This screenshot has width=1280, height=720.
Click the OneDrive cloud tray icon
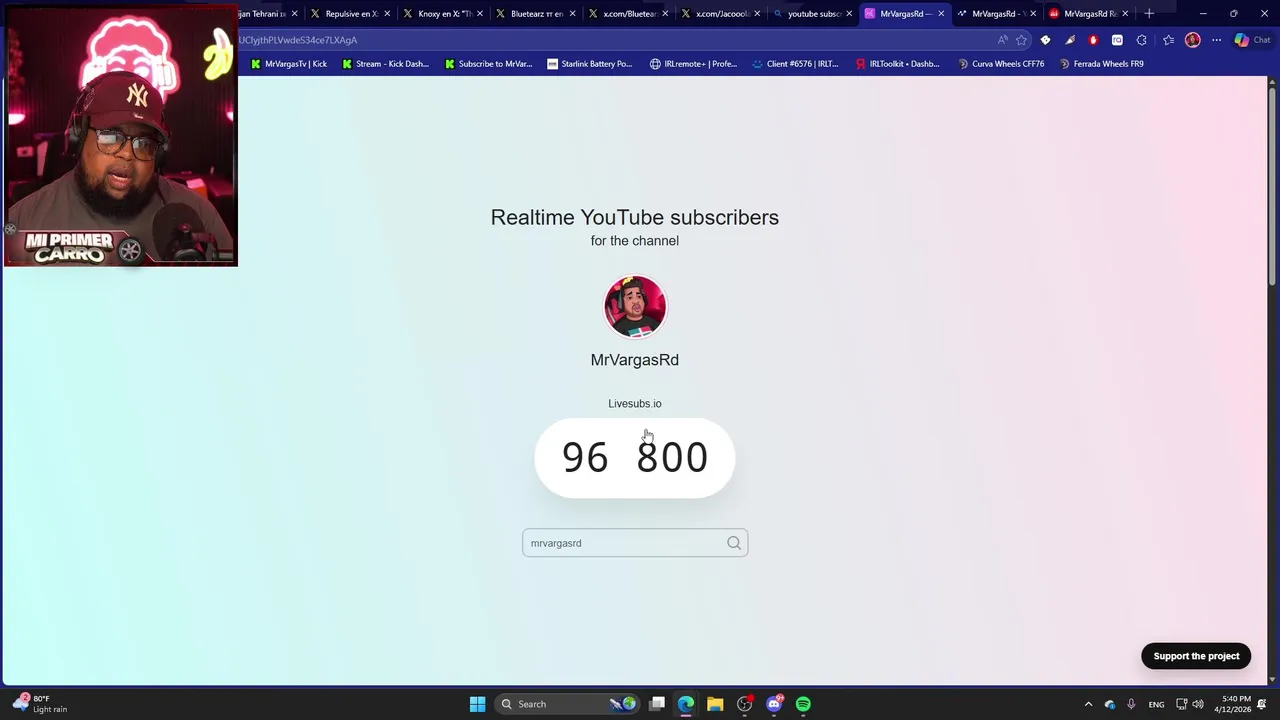click(1110, 704)
